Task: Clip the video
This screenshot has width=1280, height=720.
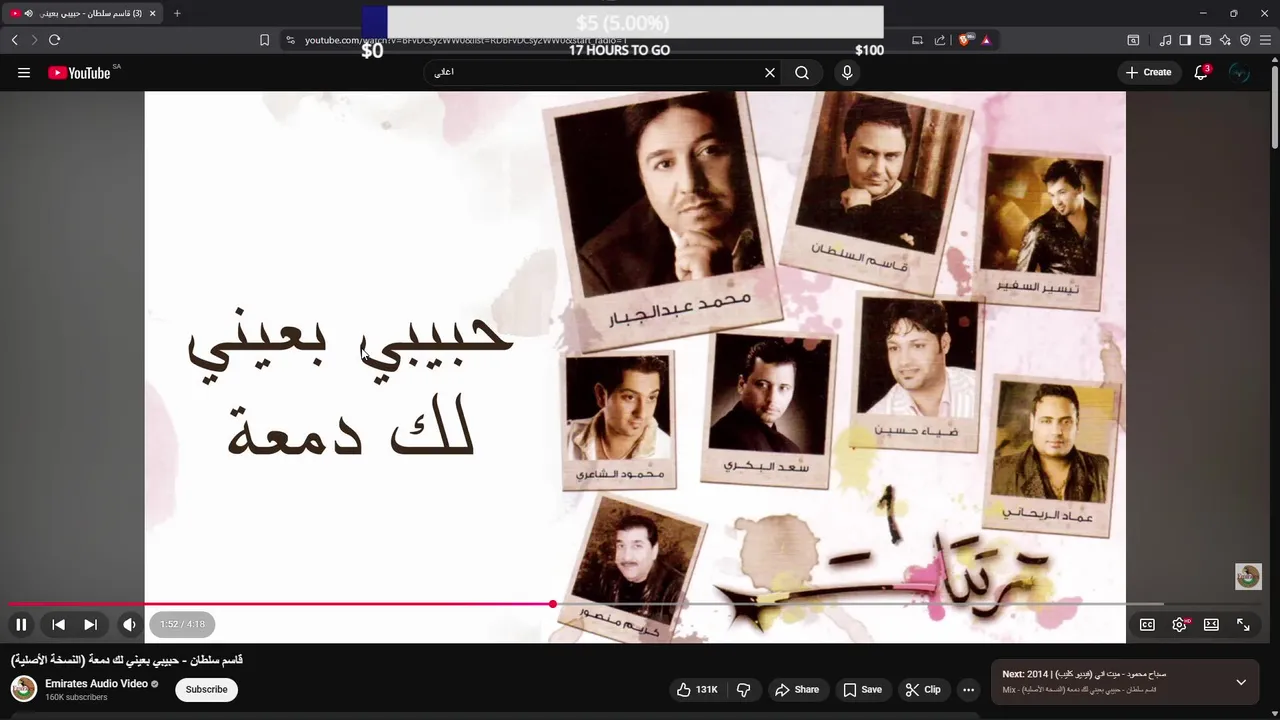Action: coord(923,689)
